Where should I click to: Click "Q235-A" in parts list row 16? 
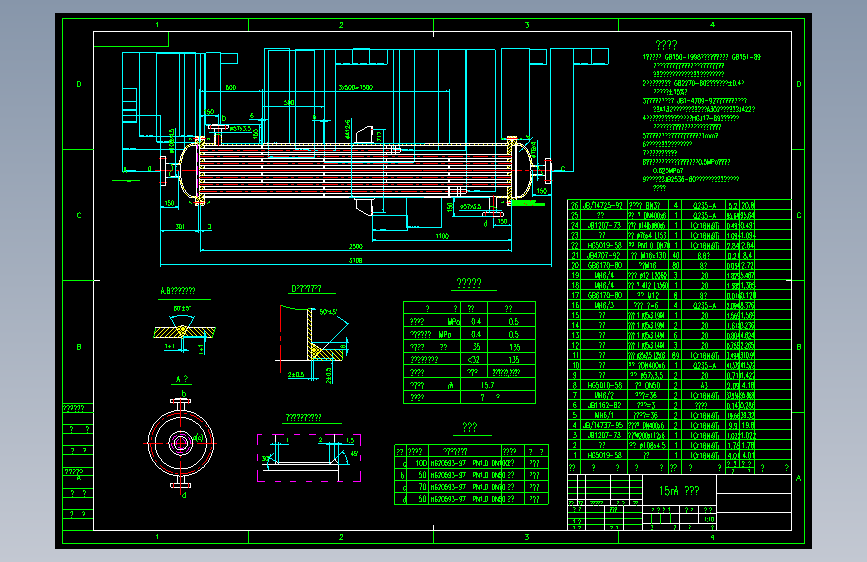click(x=704, y=305)
